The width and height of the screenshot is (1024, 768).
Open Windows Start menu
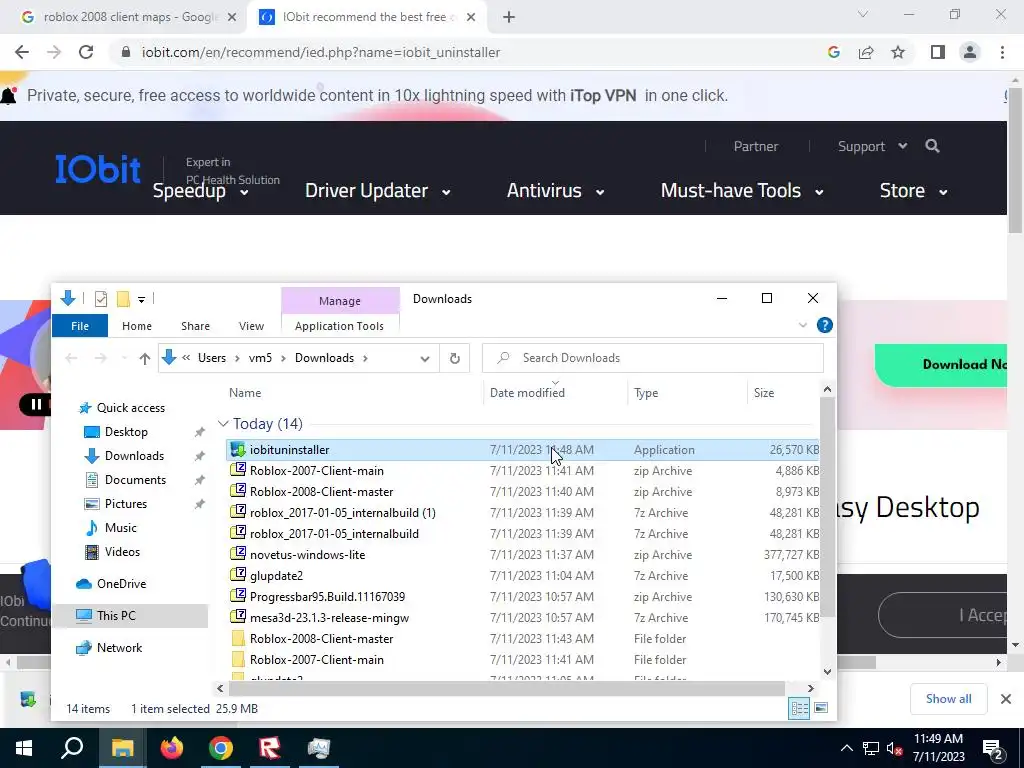pos(24,748)
